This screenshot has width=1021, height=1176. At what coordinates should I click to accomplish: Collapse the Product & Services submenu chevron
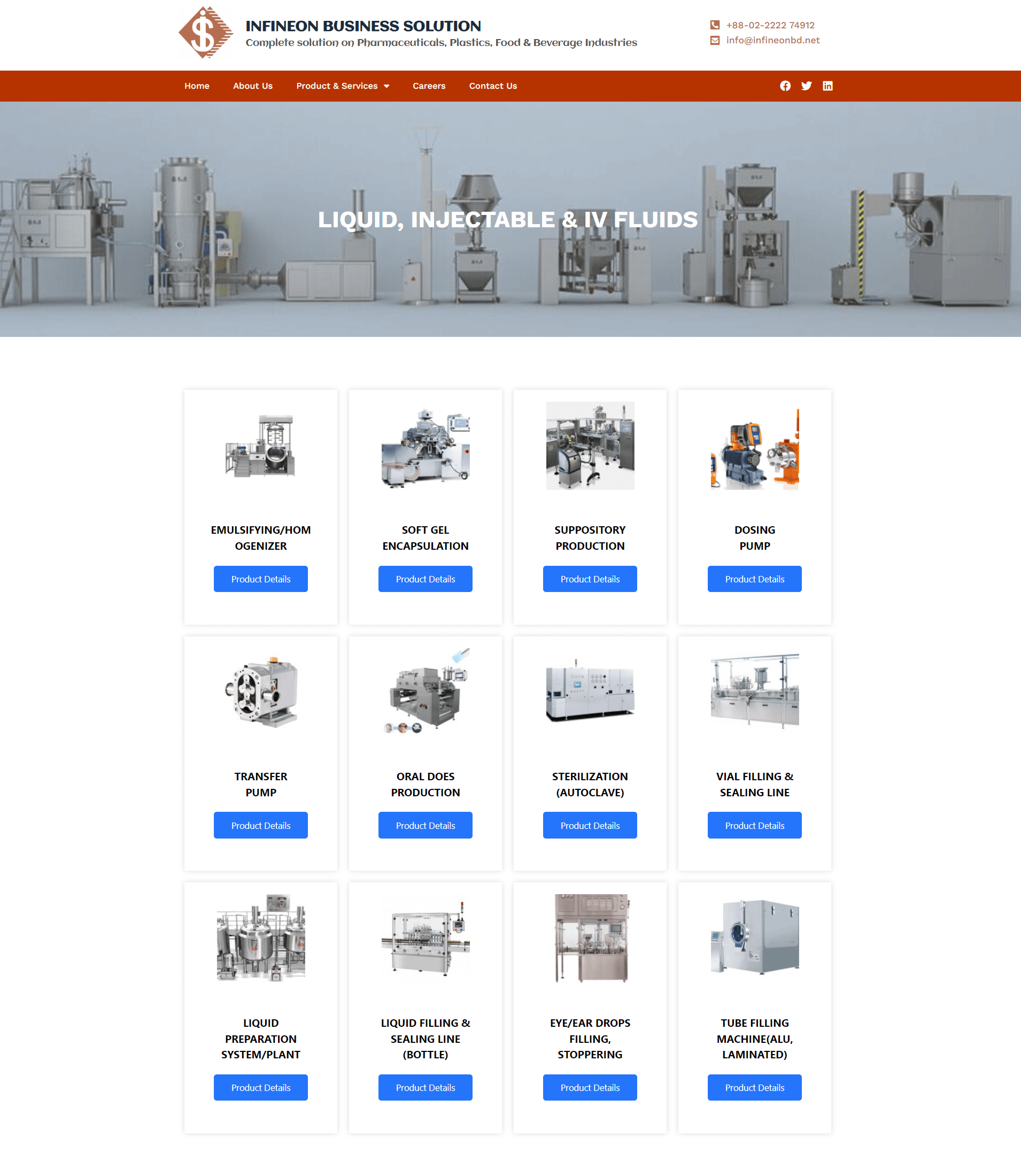[386, 86]
